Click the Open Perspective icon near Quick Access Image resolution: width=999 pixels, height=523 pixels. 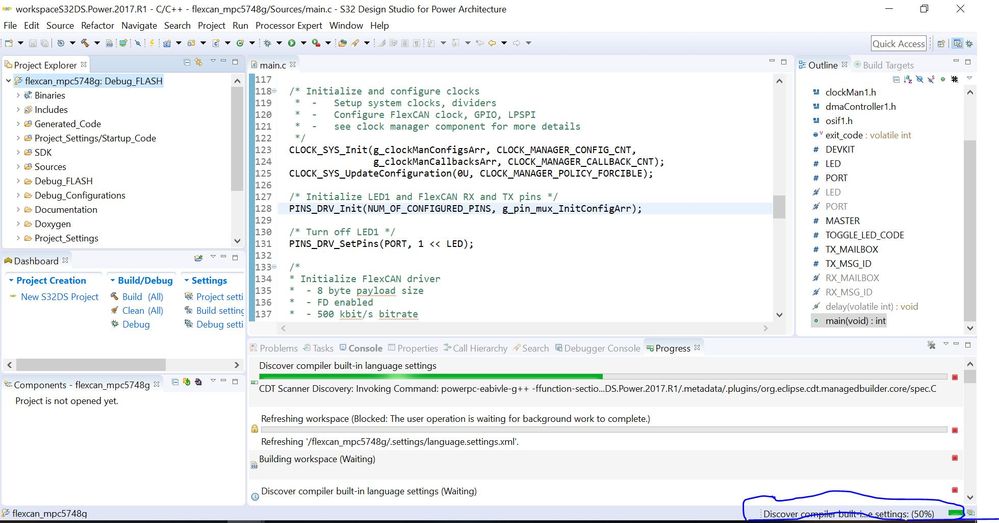[x=941, y=43]
